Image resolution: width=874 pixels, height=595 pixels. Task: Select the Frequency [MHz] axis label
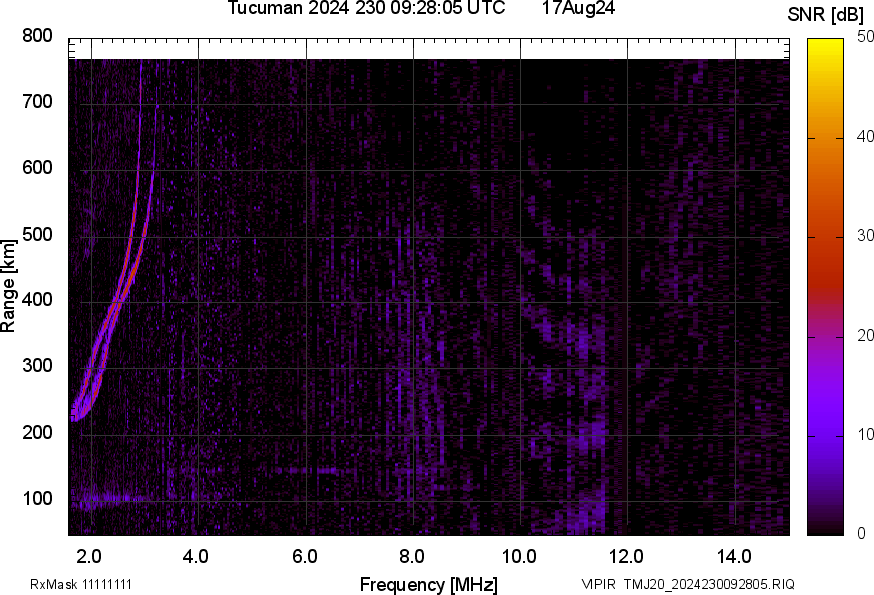[428, 584]
